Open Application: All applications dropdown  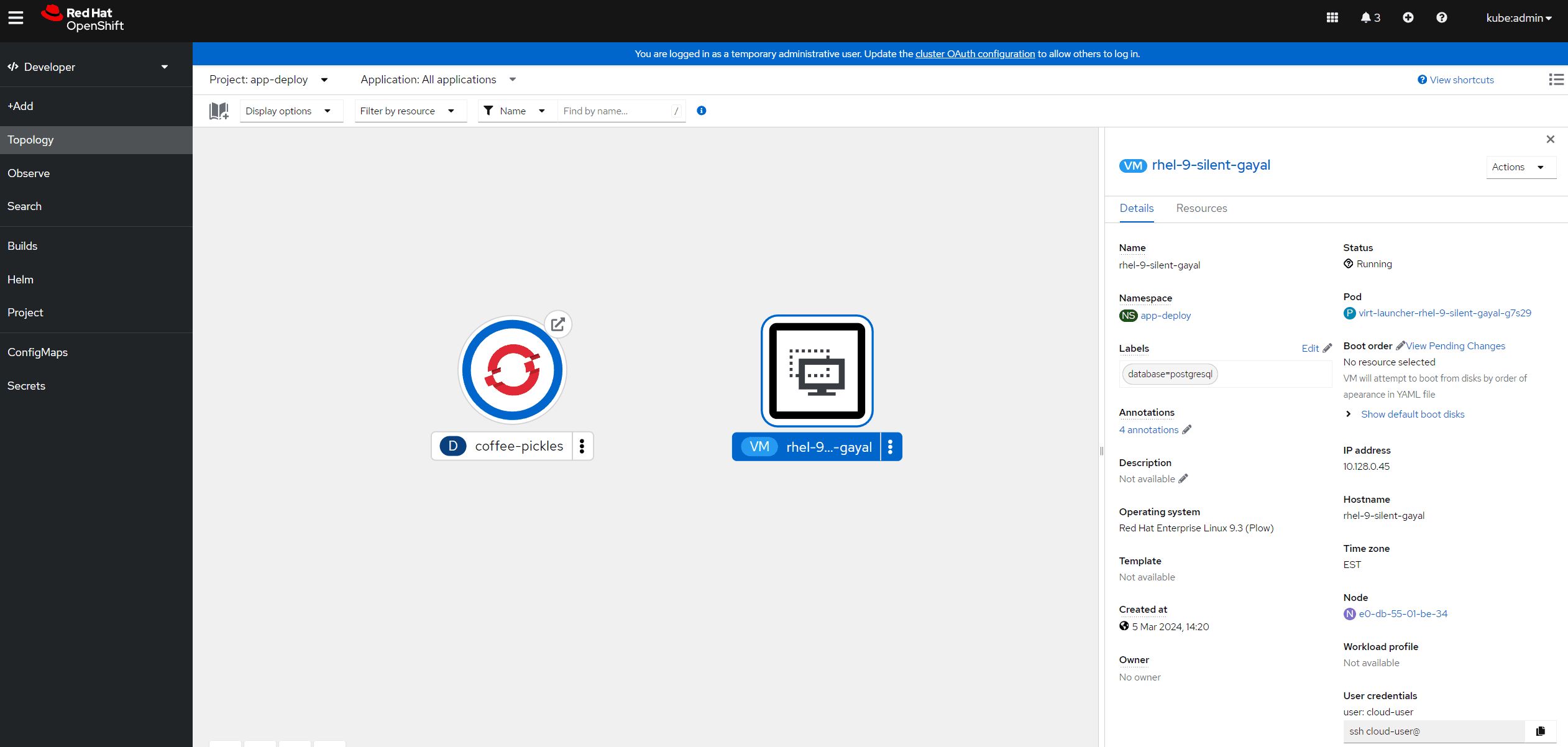coord(438,80)
